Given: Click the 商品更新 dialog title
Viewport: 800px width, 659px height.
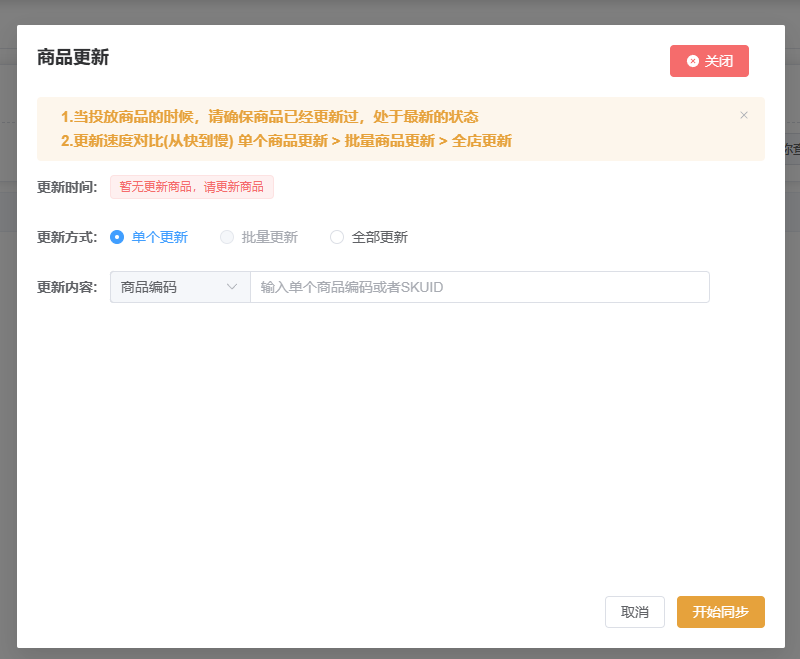Looking at the screenshot, I should [73, 57].
